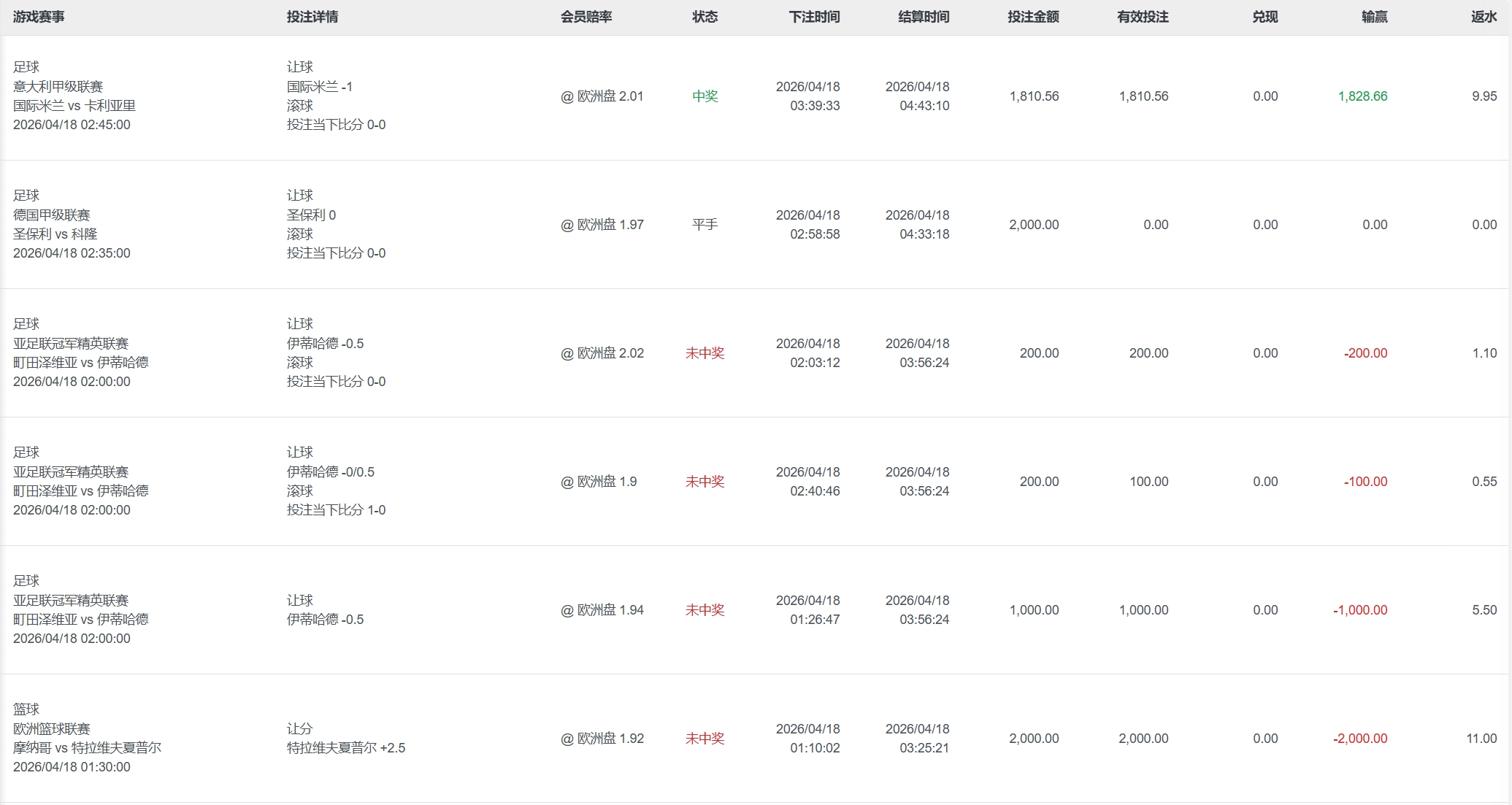Screen dimensions: 1512x805
Task: Select the 圣保利 vs 科隆 match text
Action: [55, 234]
